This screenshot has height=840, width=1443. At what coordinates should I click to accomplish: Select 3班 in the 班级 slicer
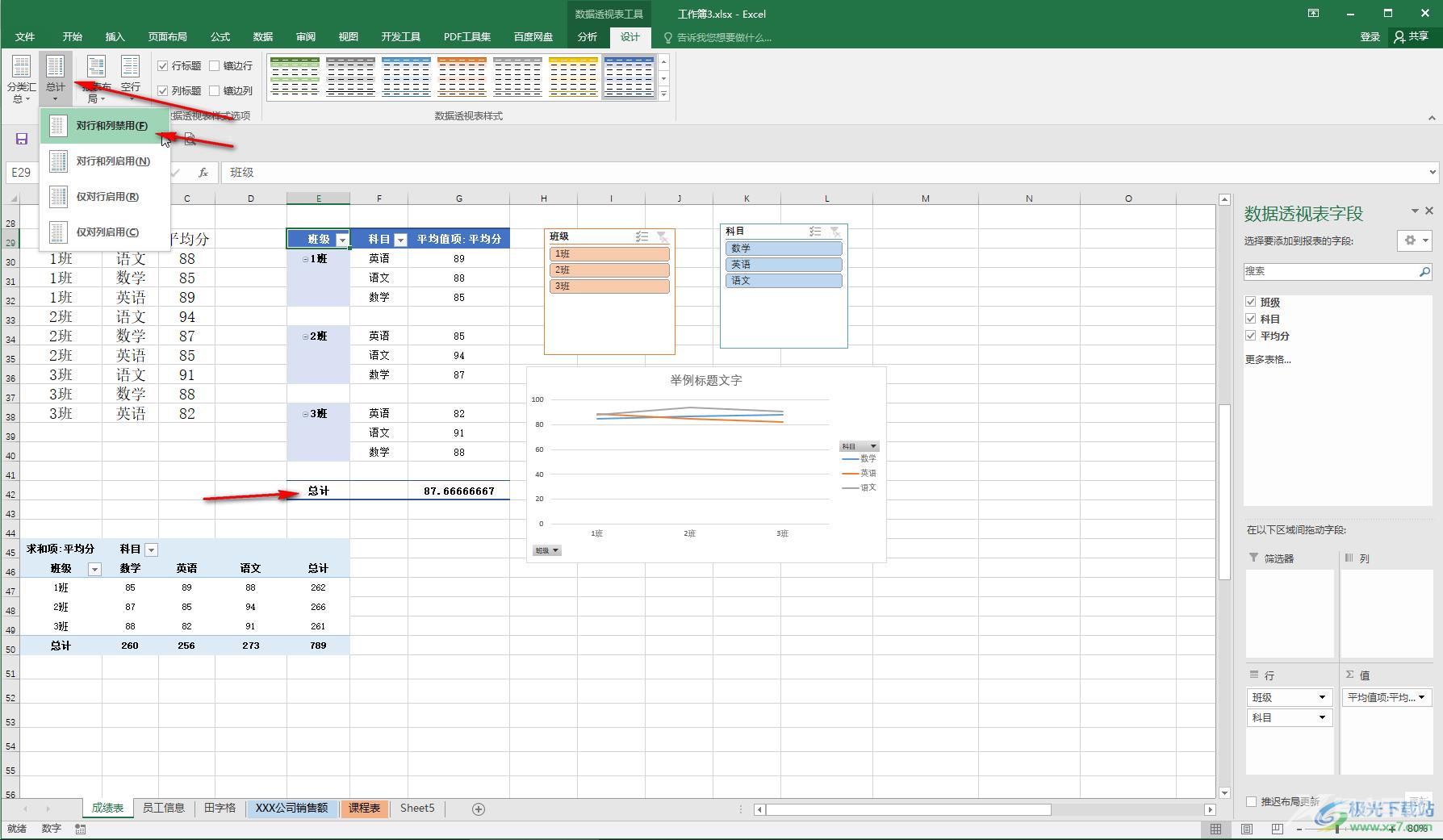[609, 286]
